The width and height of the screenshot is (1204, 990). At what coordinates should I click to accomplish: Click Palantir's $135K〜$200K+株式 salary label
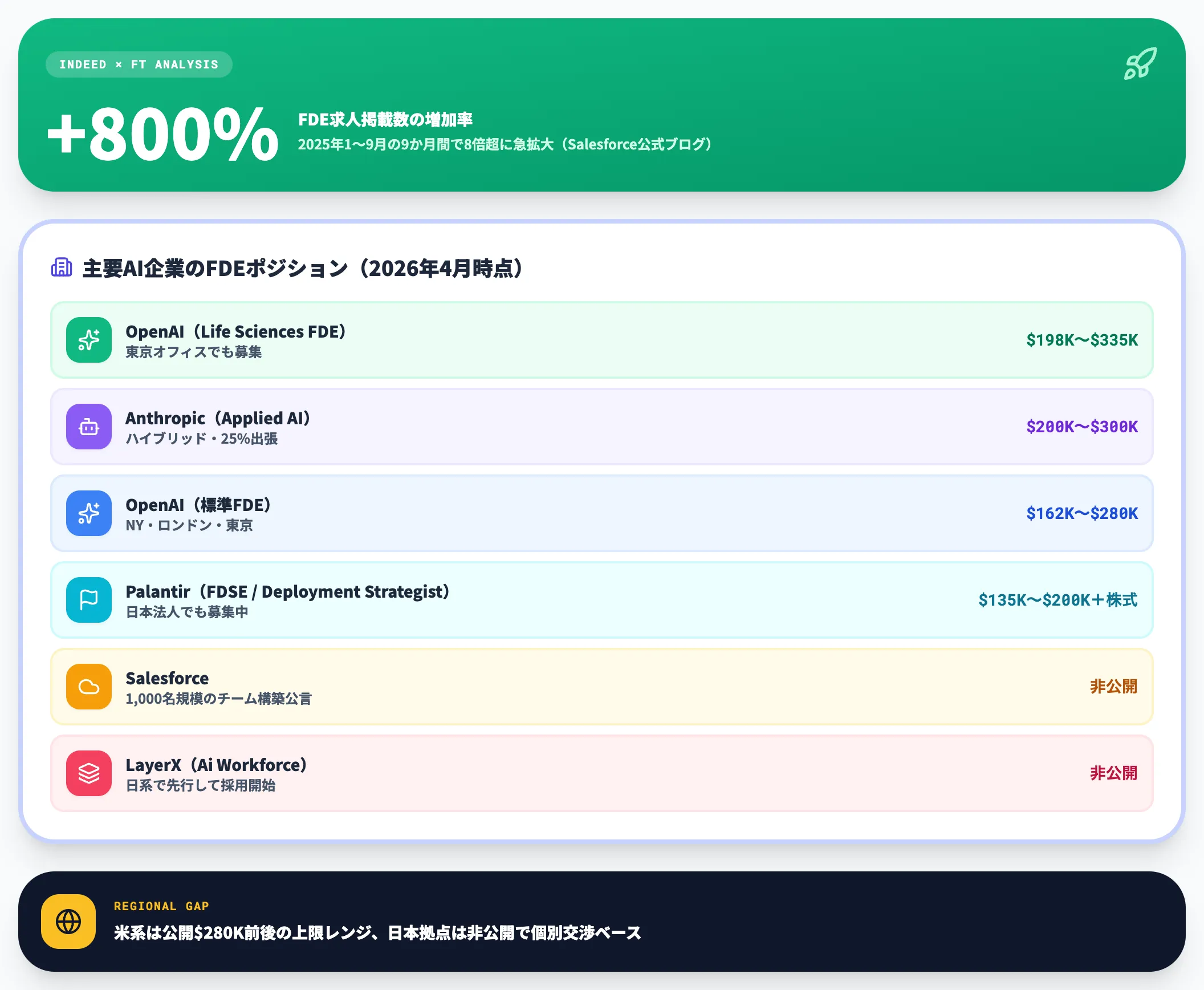point(1057,600)
